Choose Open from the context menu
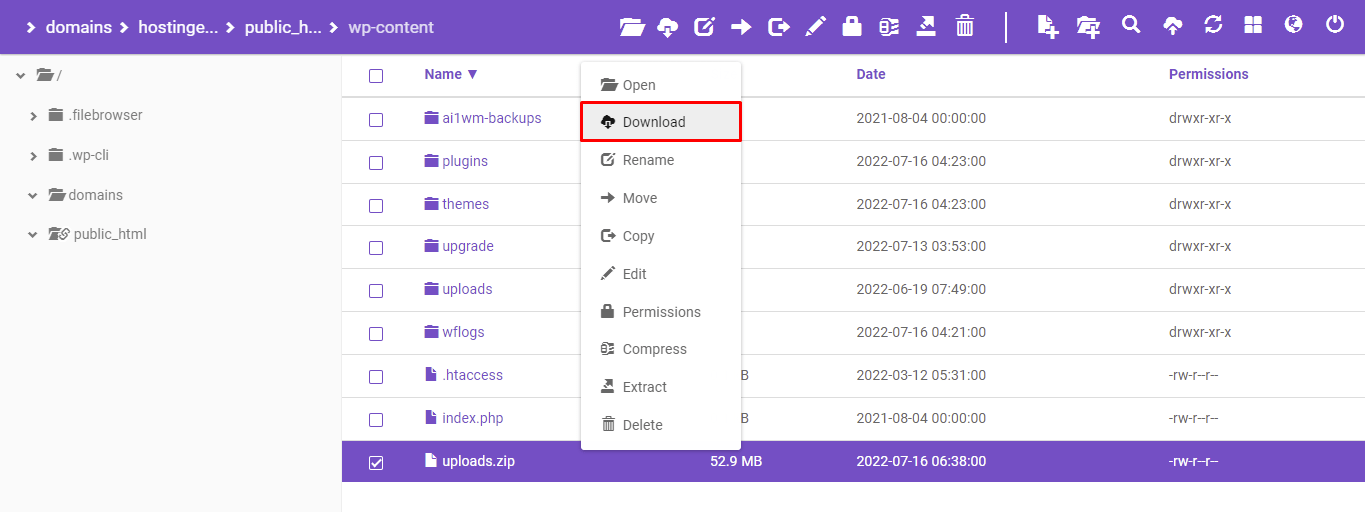The height and width of the screenshot is (512, 1365). [661, 85]
